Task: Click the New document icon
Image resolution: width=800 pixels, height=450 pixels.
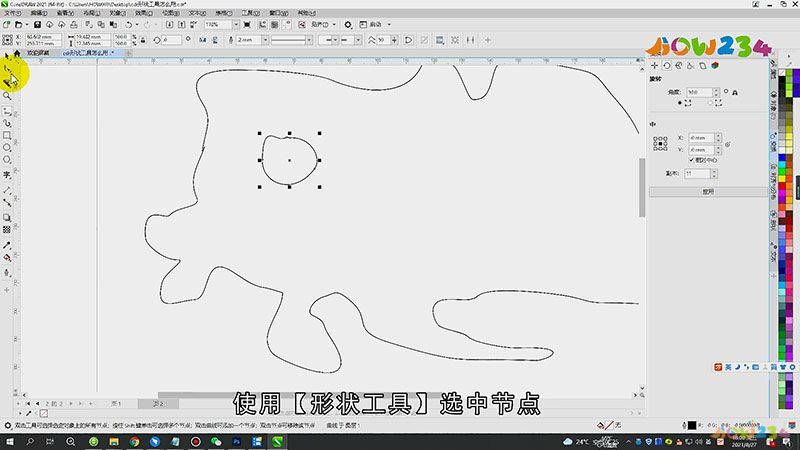Action: (x=7, y=24)
